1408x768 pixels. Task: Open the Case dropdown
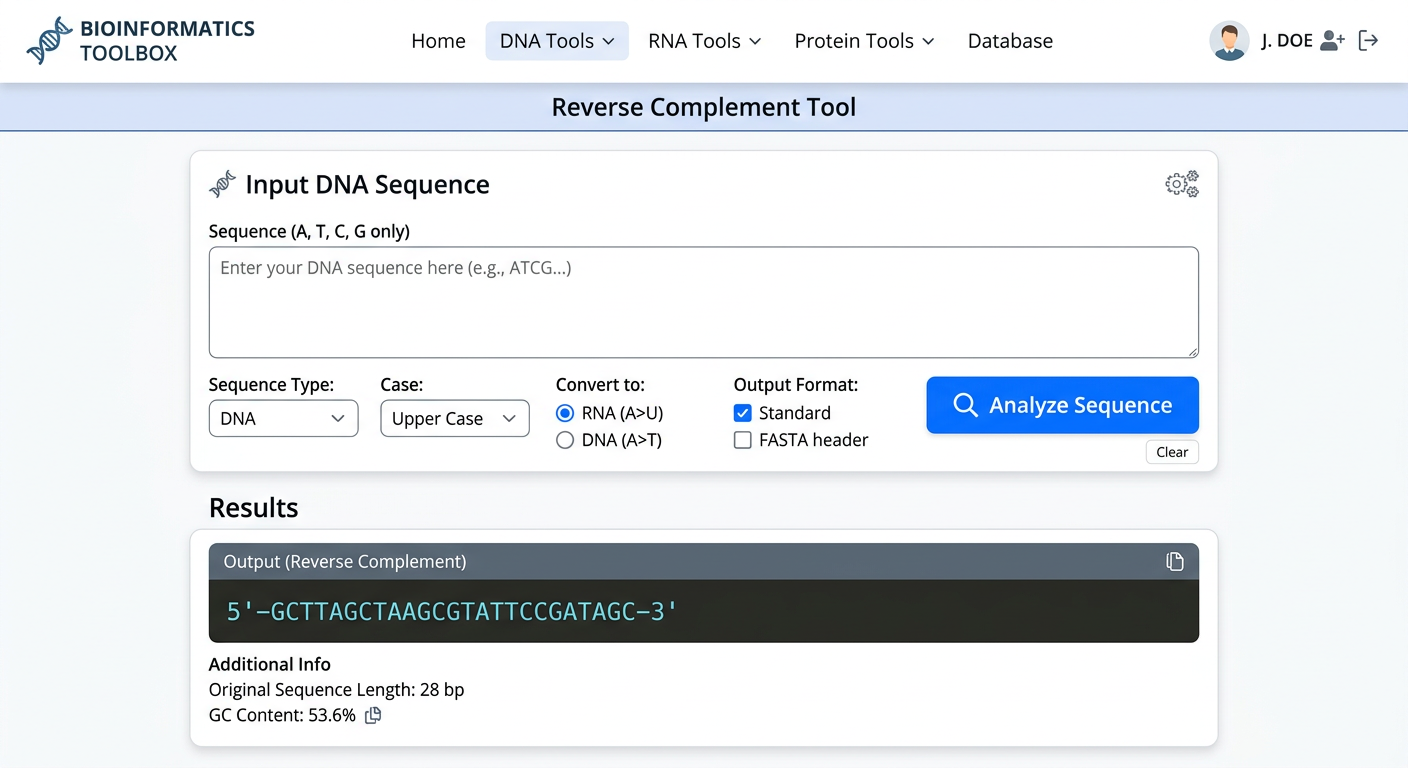click(454, 419)
